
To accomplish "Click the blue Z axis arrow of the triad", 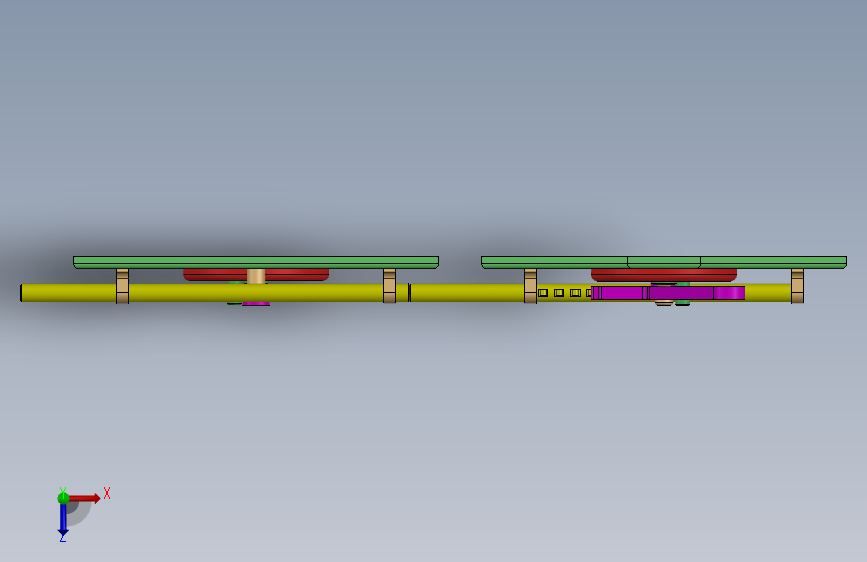I will pos(63,520).
